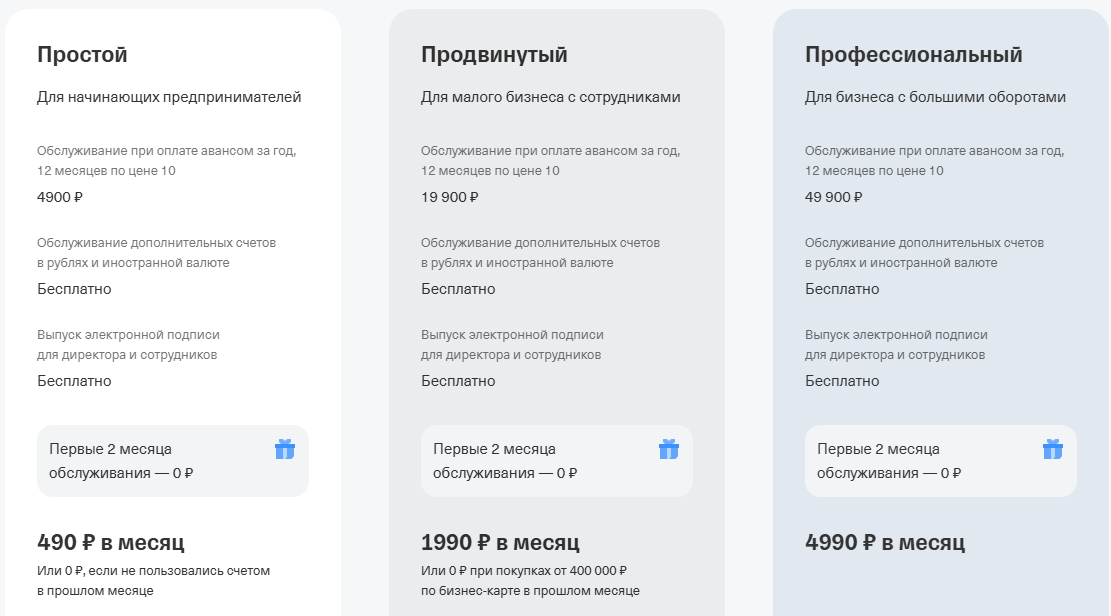Click 'Для малого бизнеса с сотрудниками' subtitle
The image size is (1111, 616).
(x=551, y=97)
